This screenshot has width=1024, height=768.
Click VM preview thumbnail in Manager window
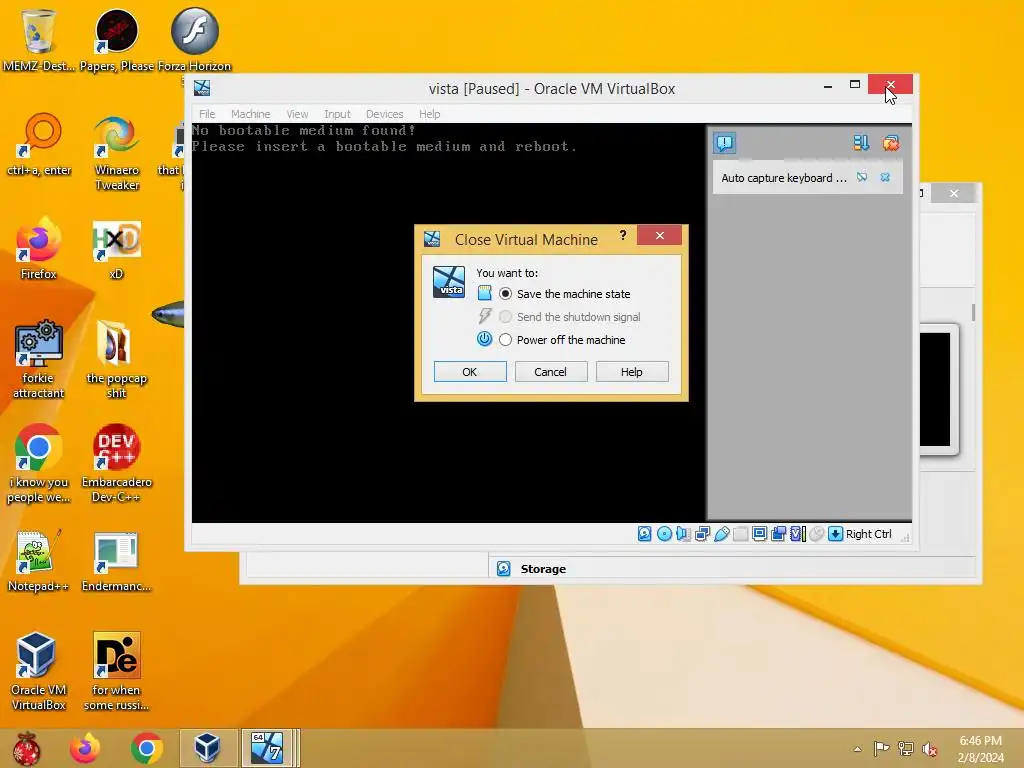point(935,389)
